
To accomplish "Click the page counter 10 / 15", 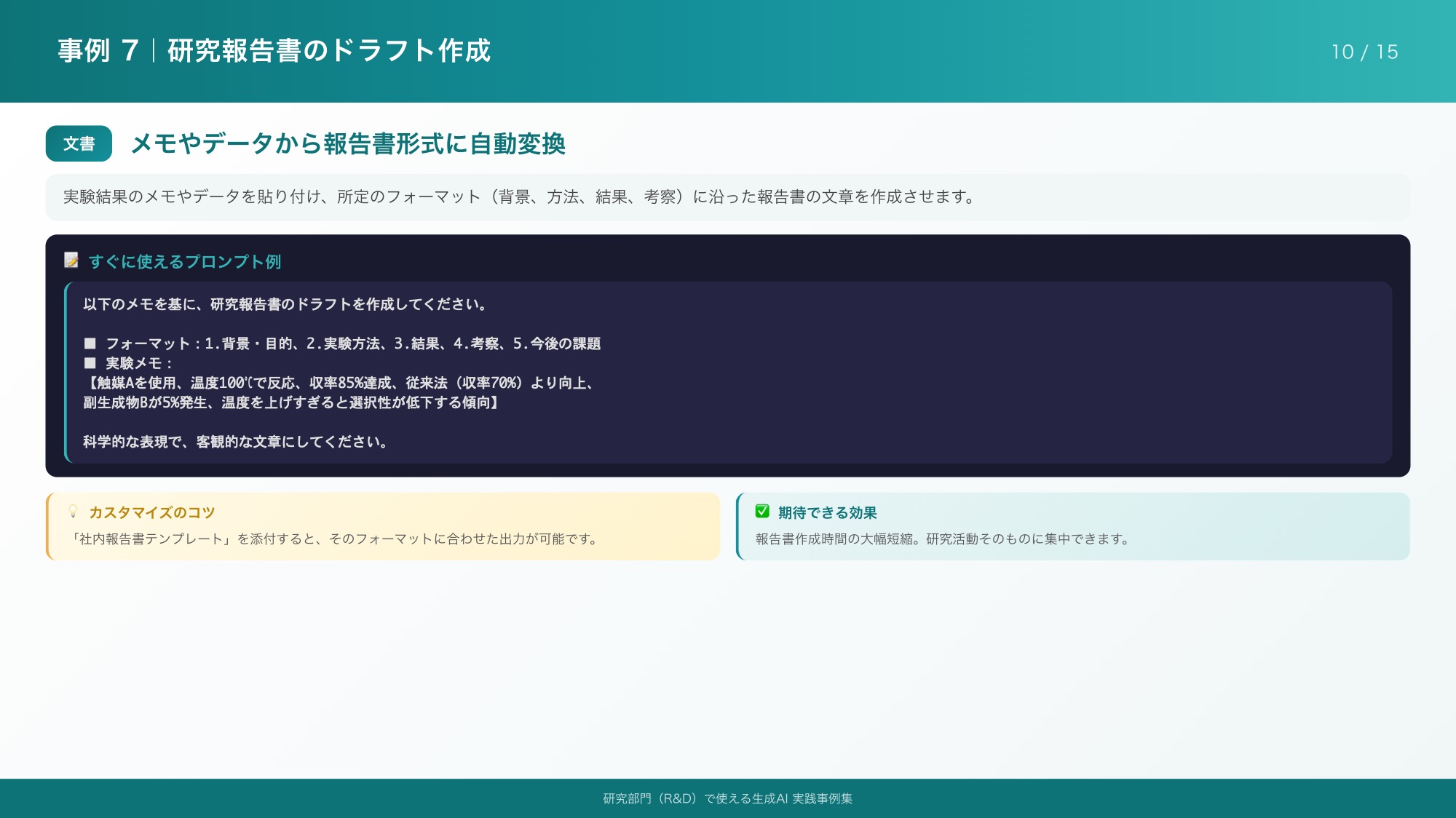I will point(1364,52).
